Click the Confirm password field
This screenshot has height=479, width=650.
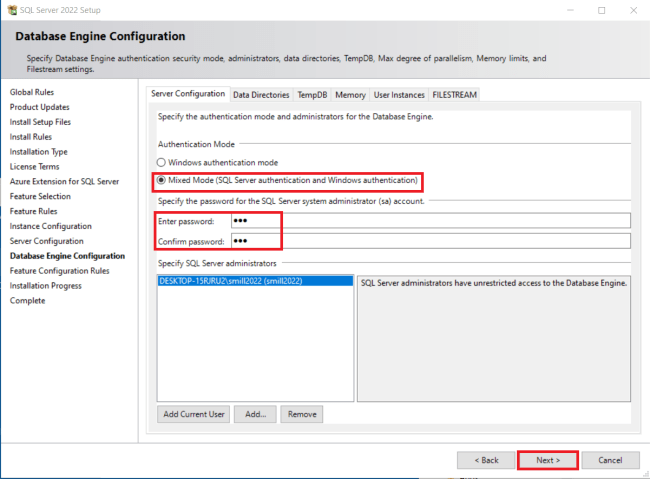tap(431, 241)
